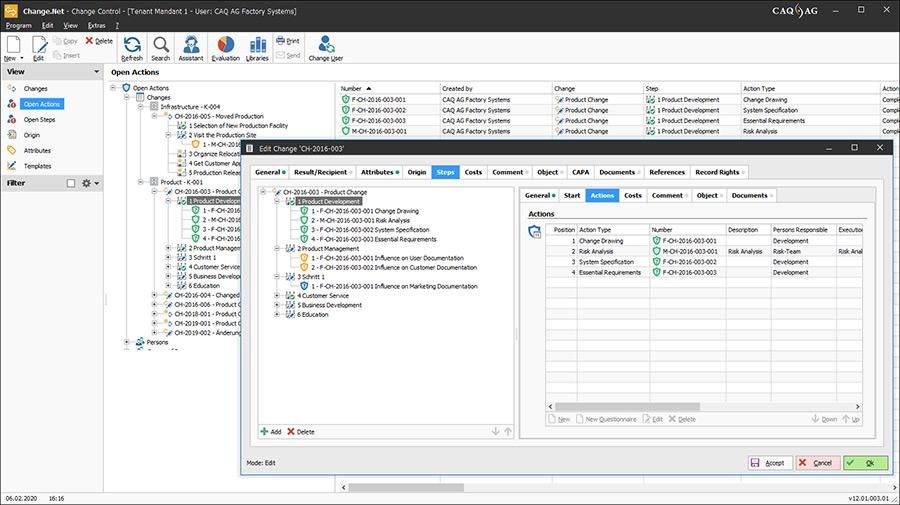
Task: Click the Cancel button
Action: 818,463
